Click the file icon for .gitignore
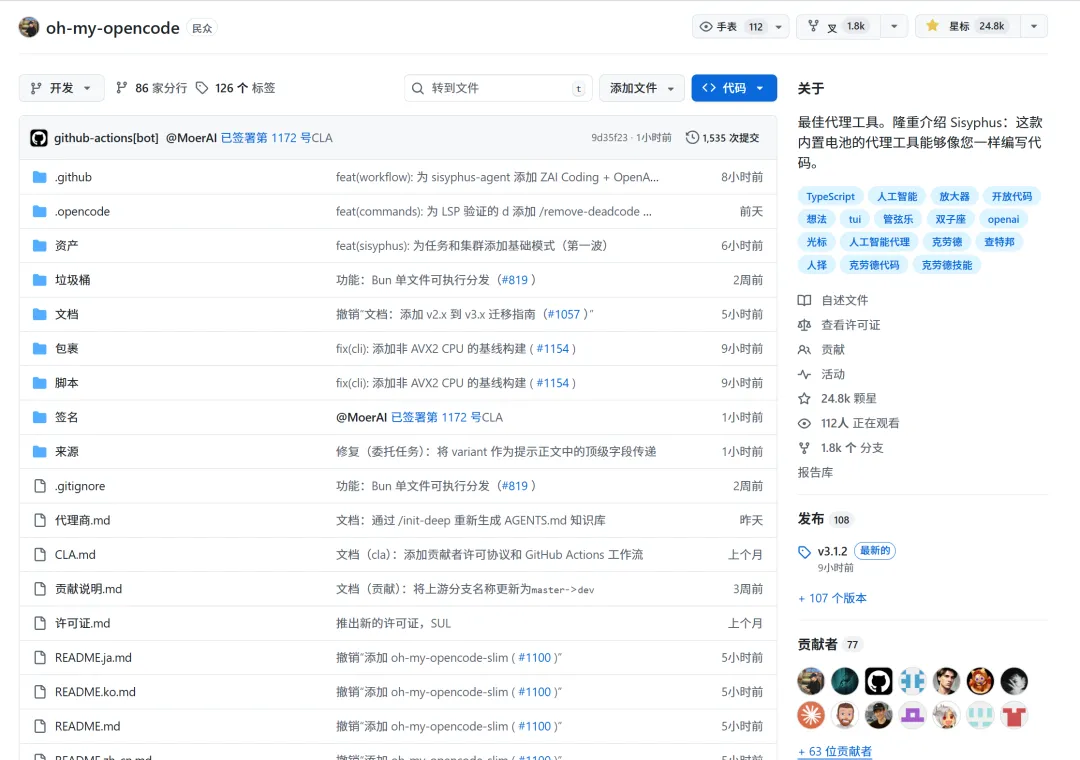Viewport: 1080px width, 760px height. [x=40, y=486]
